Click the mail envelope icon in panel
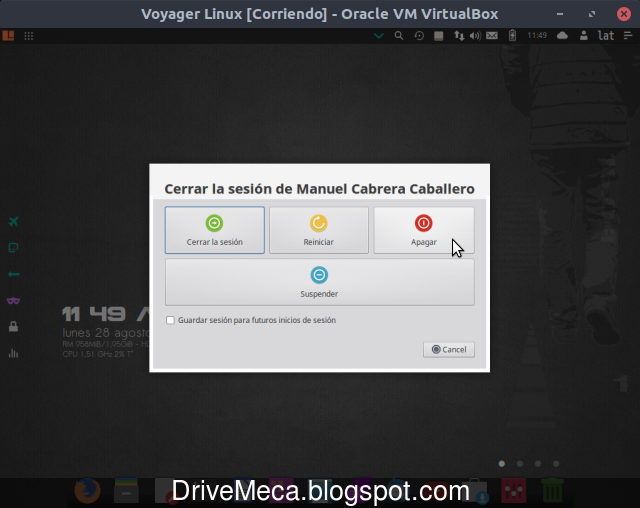Image resolution: width=640 pixels, height=508 pixels. (x=492, y=36)
